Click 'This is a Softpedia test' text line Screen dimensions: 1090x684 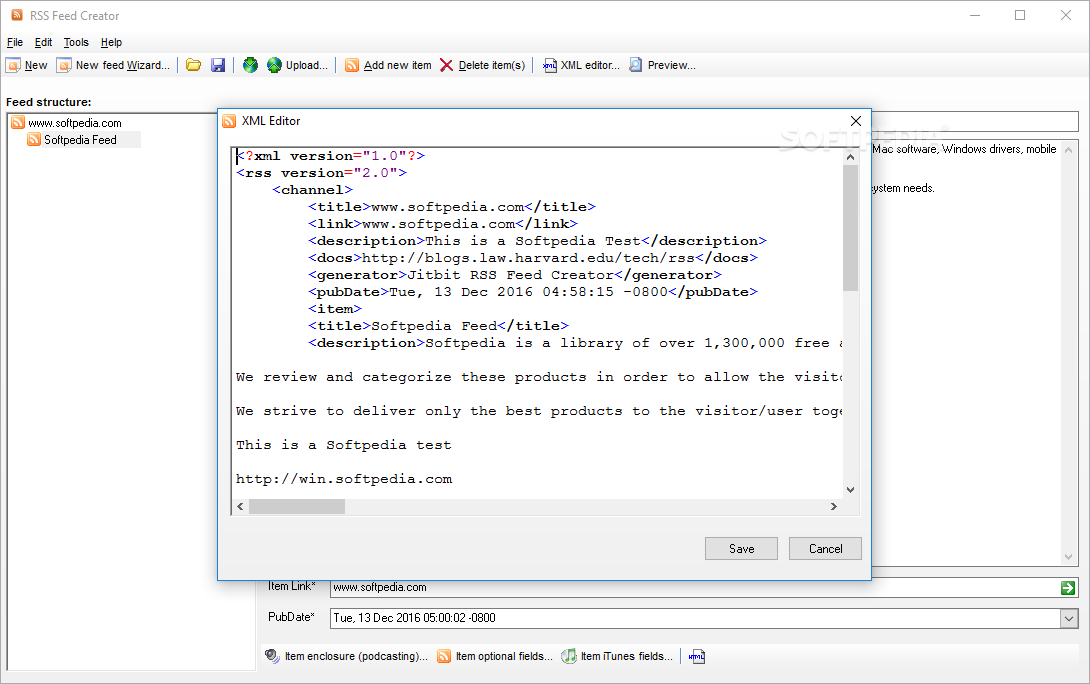343,445
